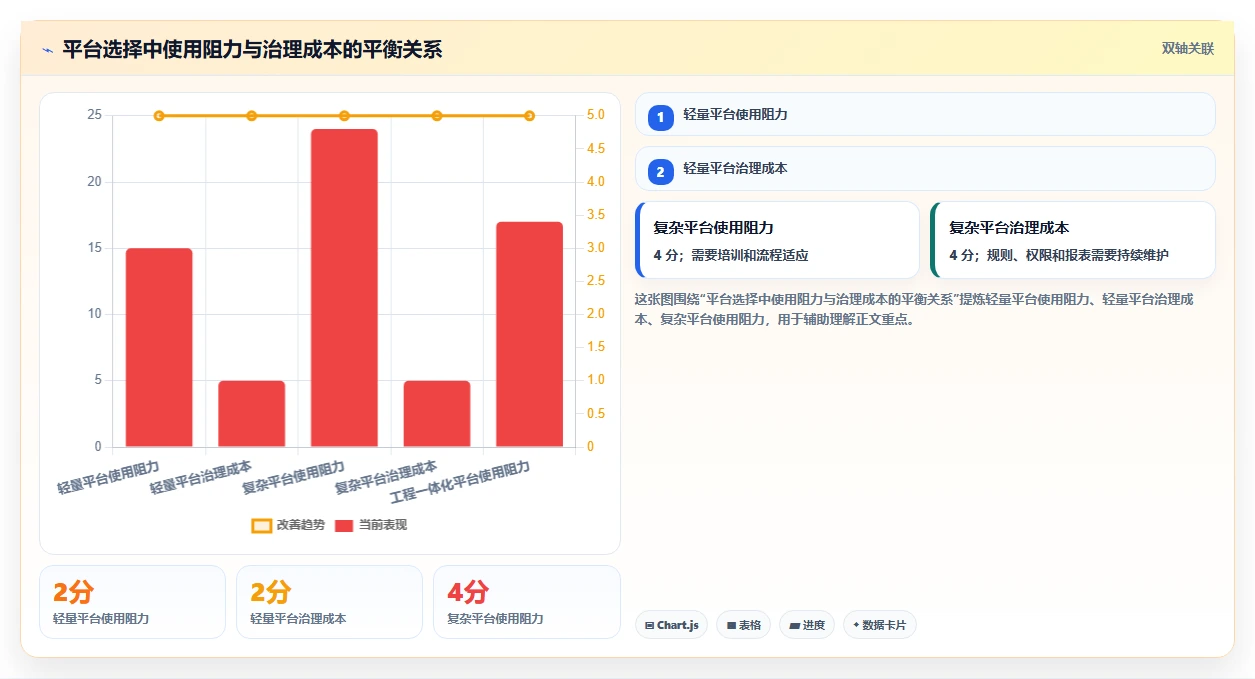Viewport: 1255px width, 679px height.
Task: Click the icon in the 进度 tag
Action: click(x=794, y=625)
